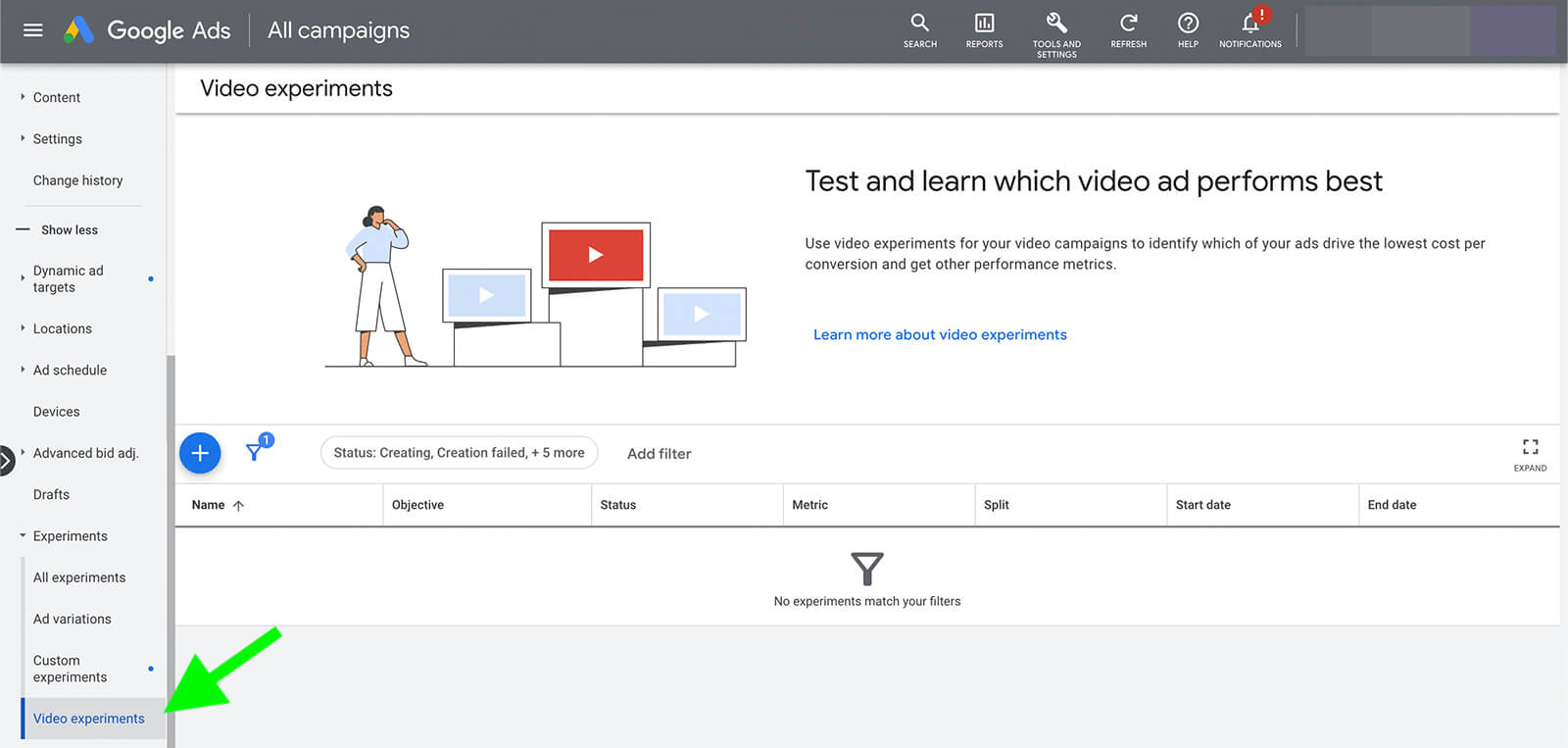Open Notifications bell
The width and height of the screenshot is (1568, 748).
[x=1250, y=30]
